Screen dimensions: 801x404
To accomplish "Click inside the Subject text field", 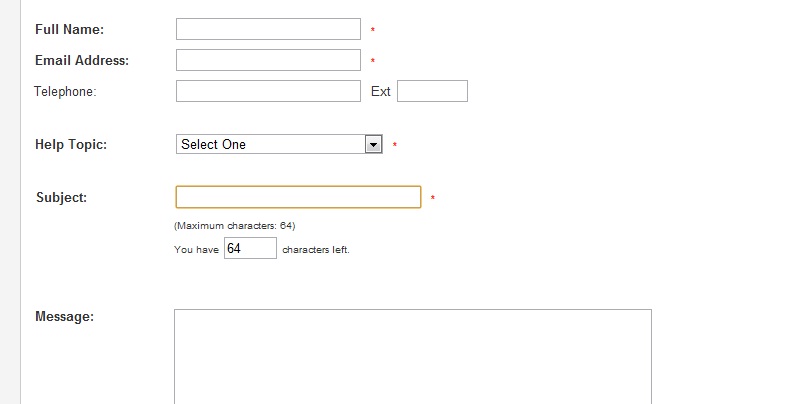I will coord(298,197).
